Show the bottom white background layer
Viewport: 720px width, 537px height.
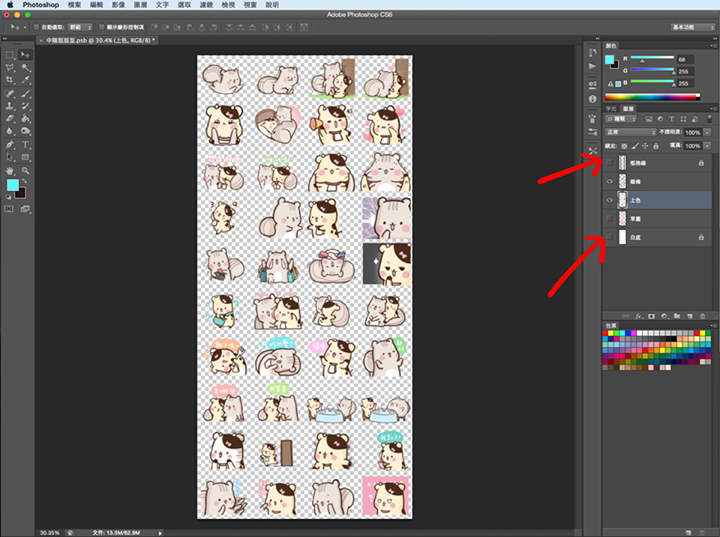[610, 237]
